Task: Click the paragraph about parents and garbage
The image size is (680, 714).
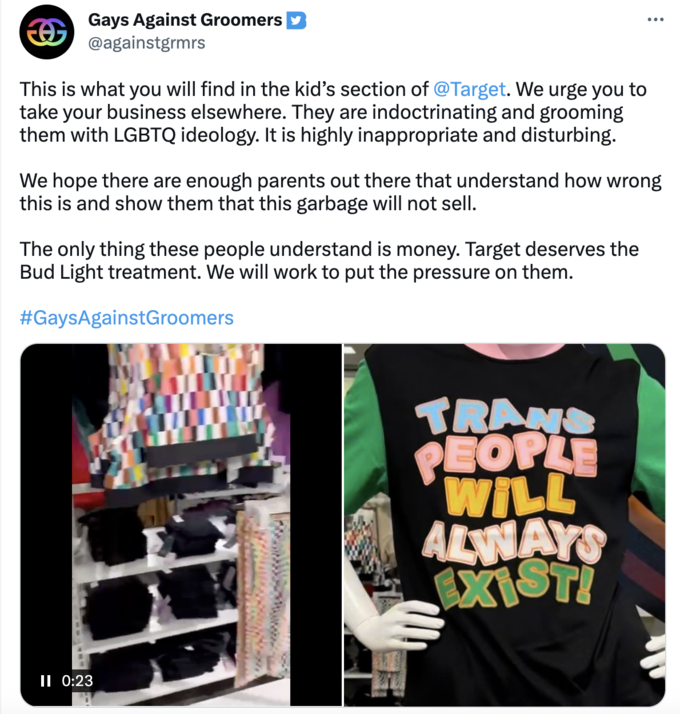Action: click(340, 192)
